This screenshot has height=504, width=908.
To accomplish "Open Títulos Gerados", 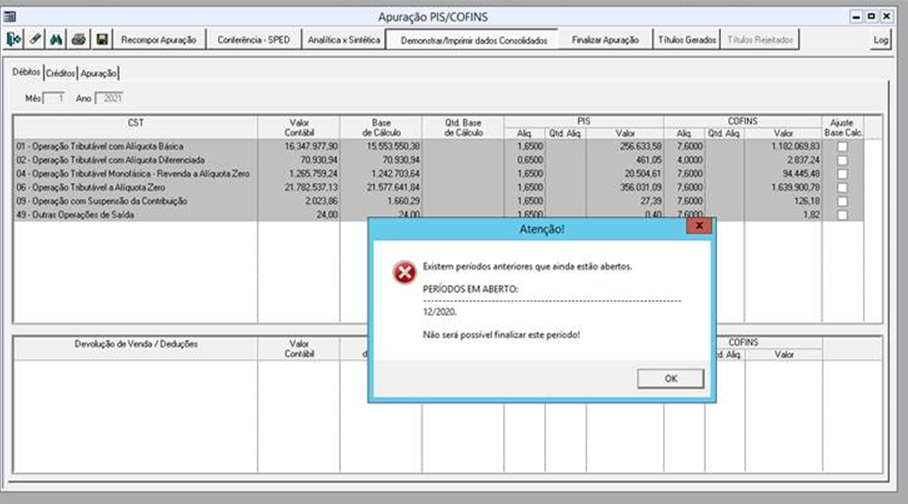I will [x=687, y=39].
